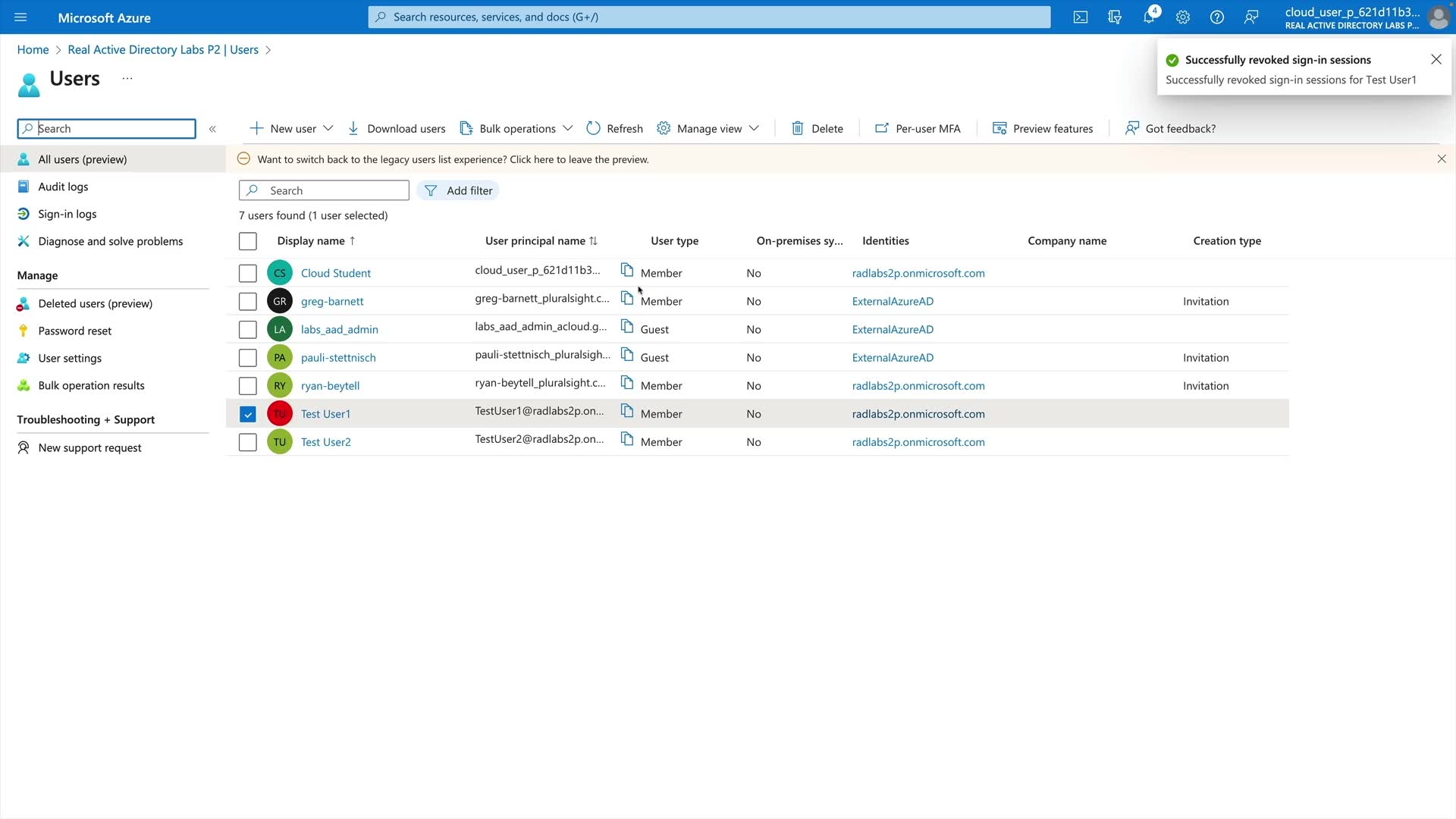1456x819 pixels.
Task: Open the Azure hamburger portal menu
Action: coord(20,17)
